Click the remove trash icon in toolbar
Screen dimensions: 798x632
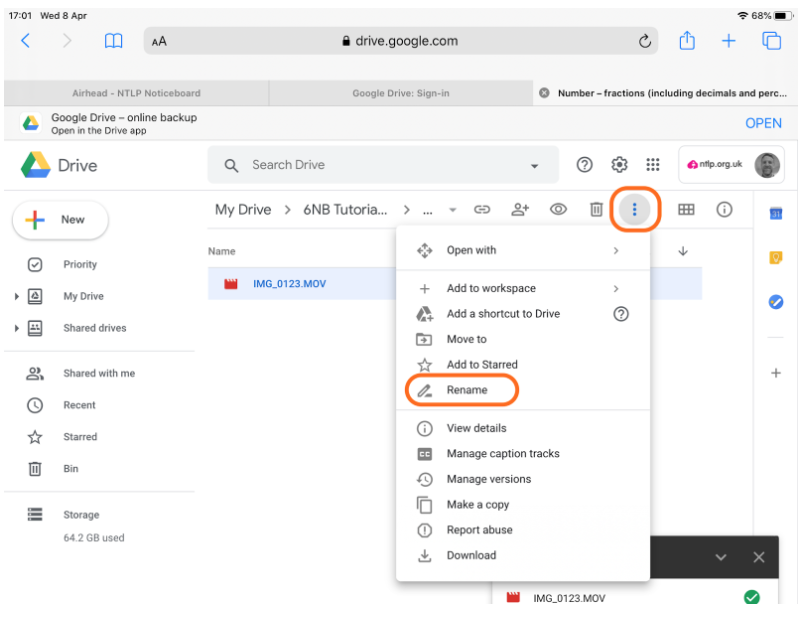point(596,209)
